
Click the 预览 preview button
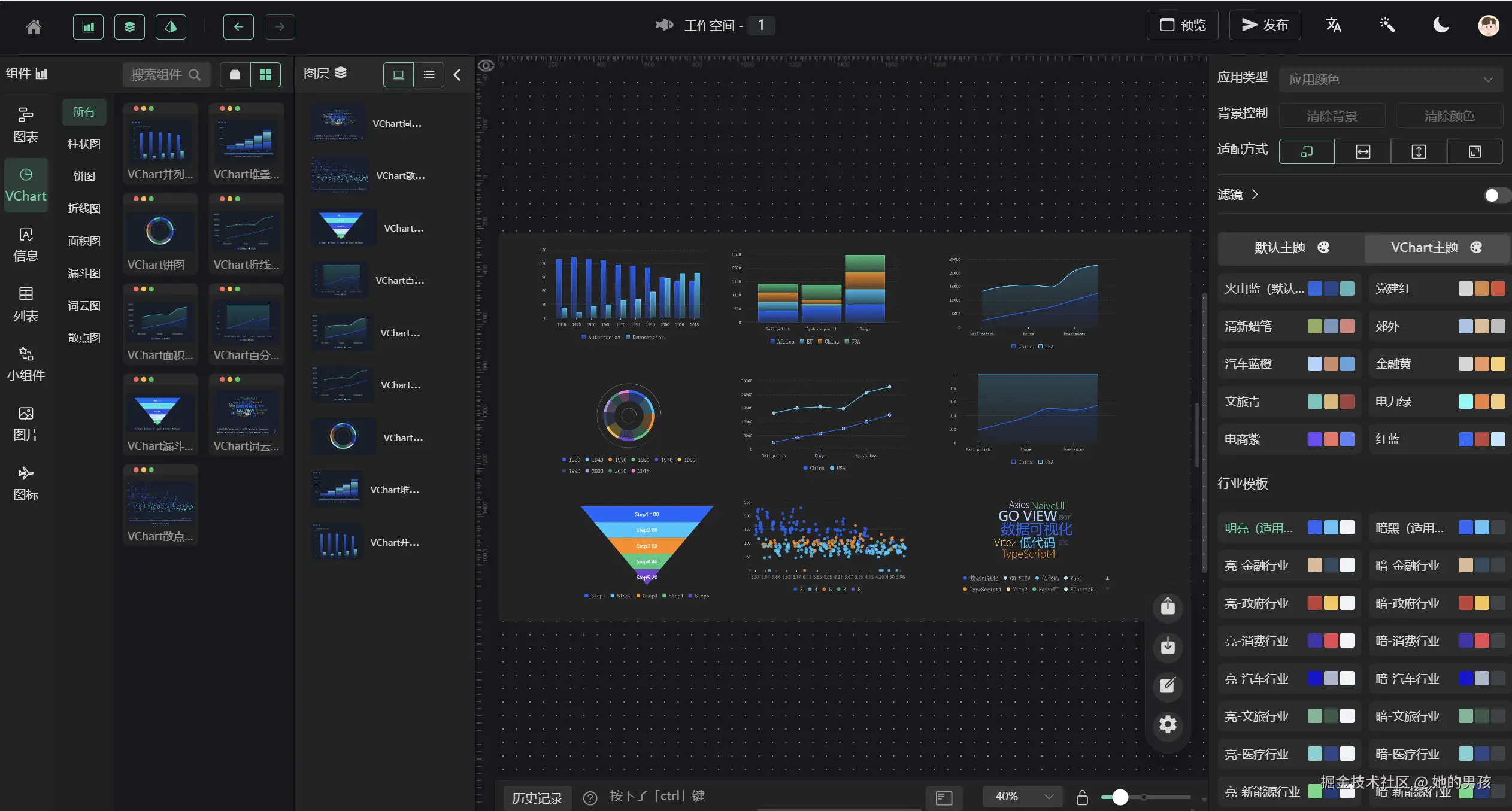click(x=1181, y=25)
